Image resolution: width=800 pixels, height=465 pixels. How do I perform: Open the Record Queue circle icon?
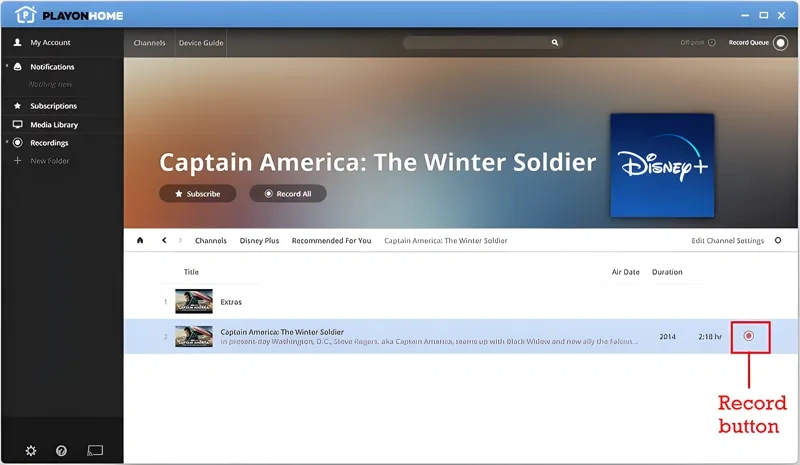[780, 43]
